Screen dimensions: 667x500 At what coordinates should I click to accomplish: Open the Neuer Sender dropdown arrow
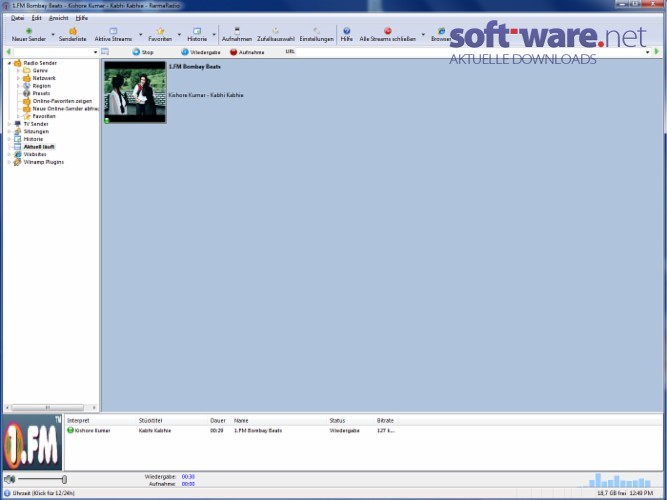pyautogui.click(x=53, y=34)
